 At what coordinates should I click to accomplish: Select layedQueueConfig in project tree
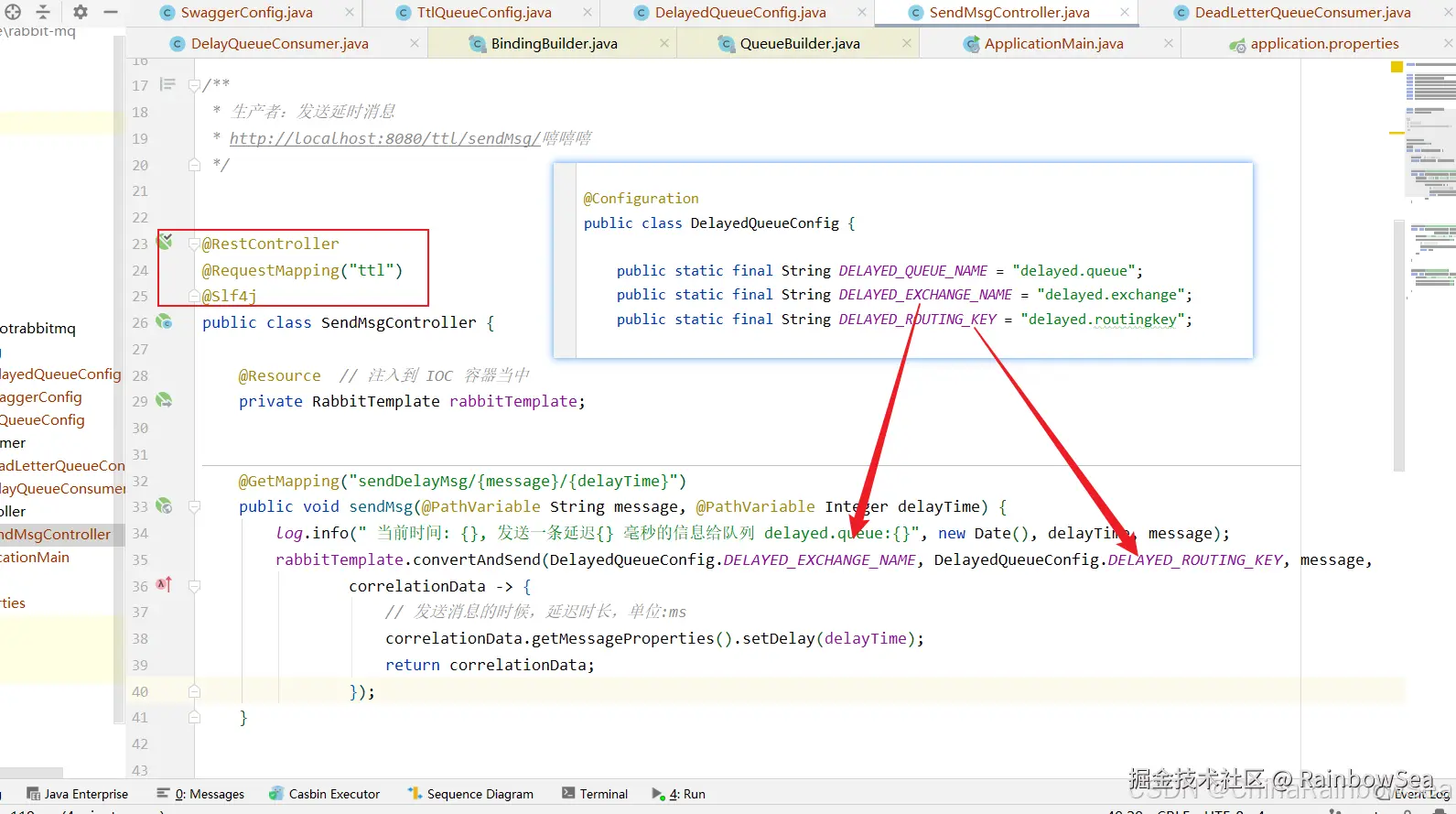click(60, 374)
